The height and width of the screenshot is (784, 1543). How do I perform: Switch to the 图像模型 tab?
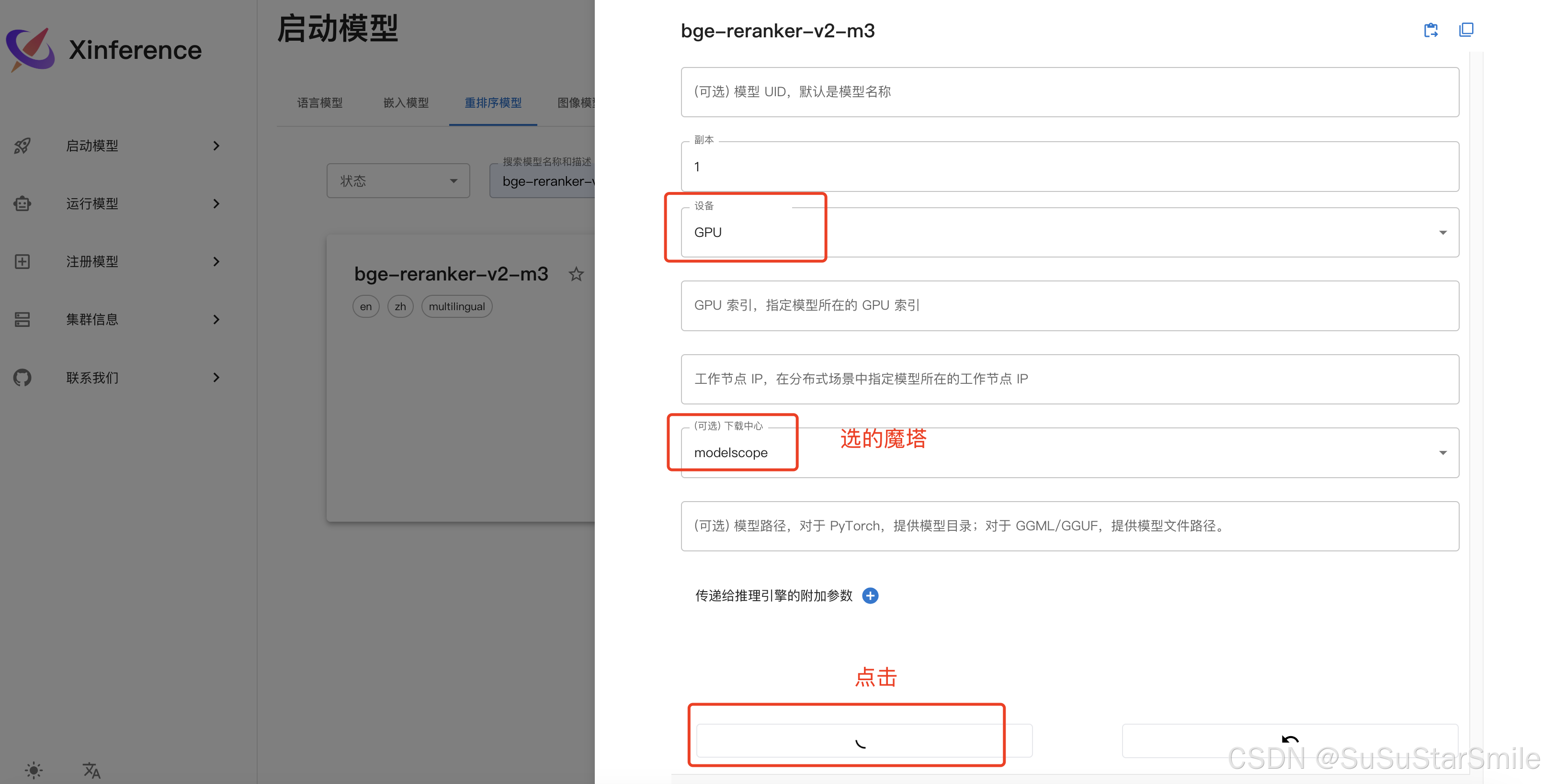[576, 103]
